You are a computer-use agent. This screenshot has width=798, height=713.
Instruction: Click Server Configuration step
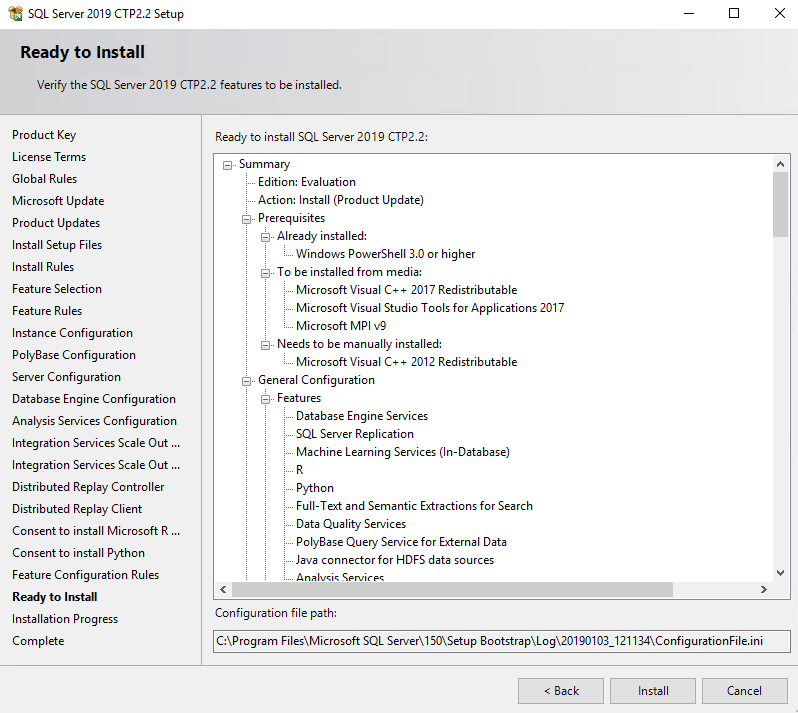[66, 377]
